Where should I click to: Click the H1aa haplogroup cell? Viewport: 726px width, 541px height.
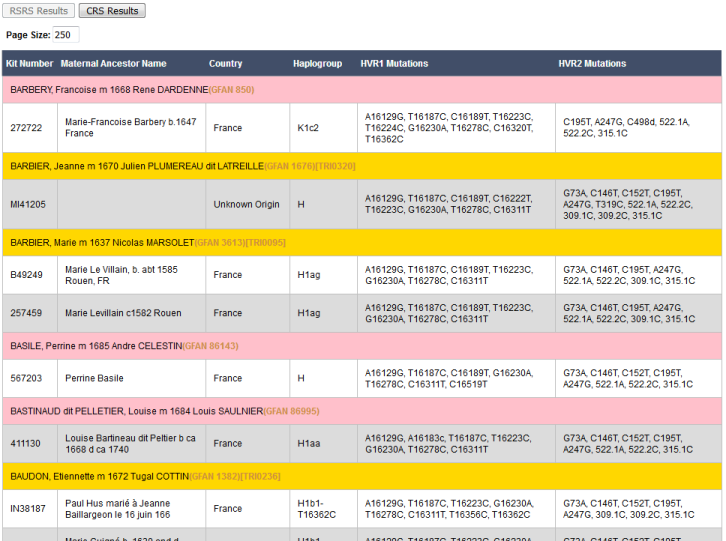pyautogui.click(x=323, y=444)
